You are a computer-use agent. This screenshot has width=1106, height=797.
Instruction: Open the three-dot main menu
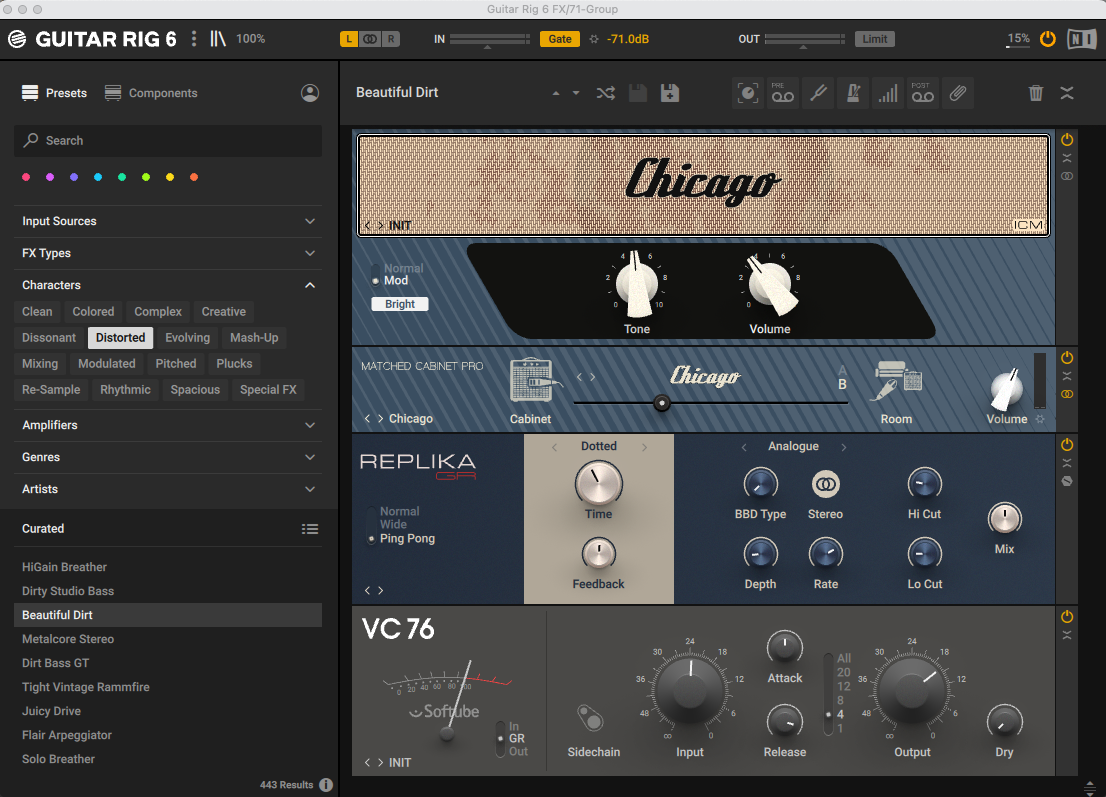(194, 39)
